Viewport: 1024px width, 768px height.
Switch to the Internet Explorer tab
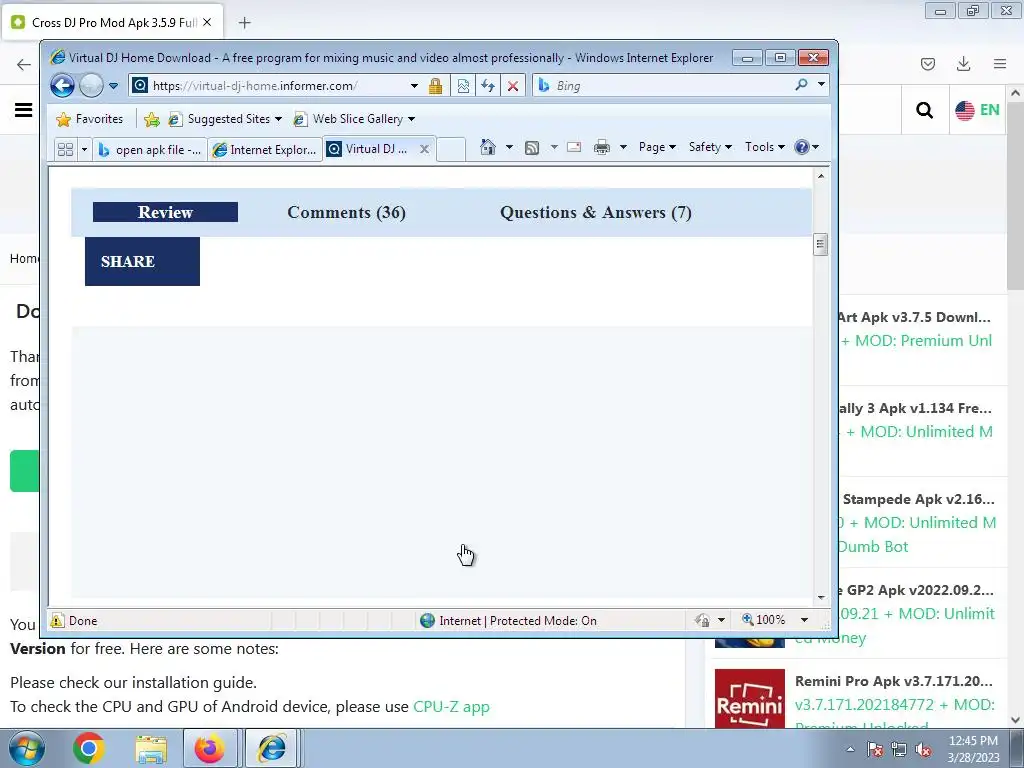265,150
